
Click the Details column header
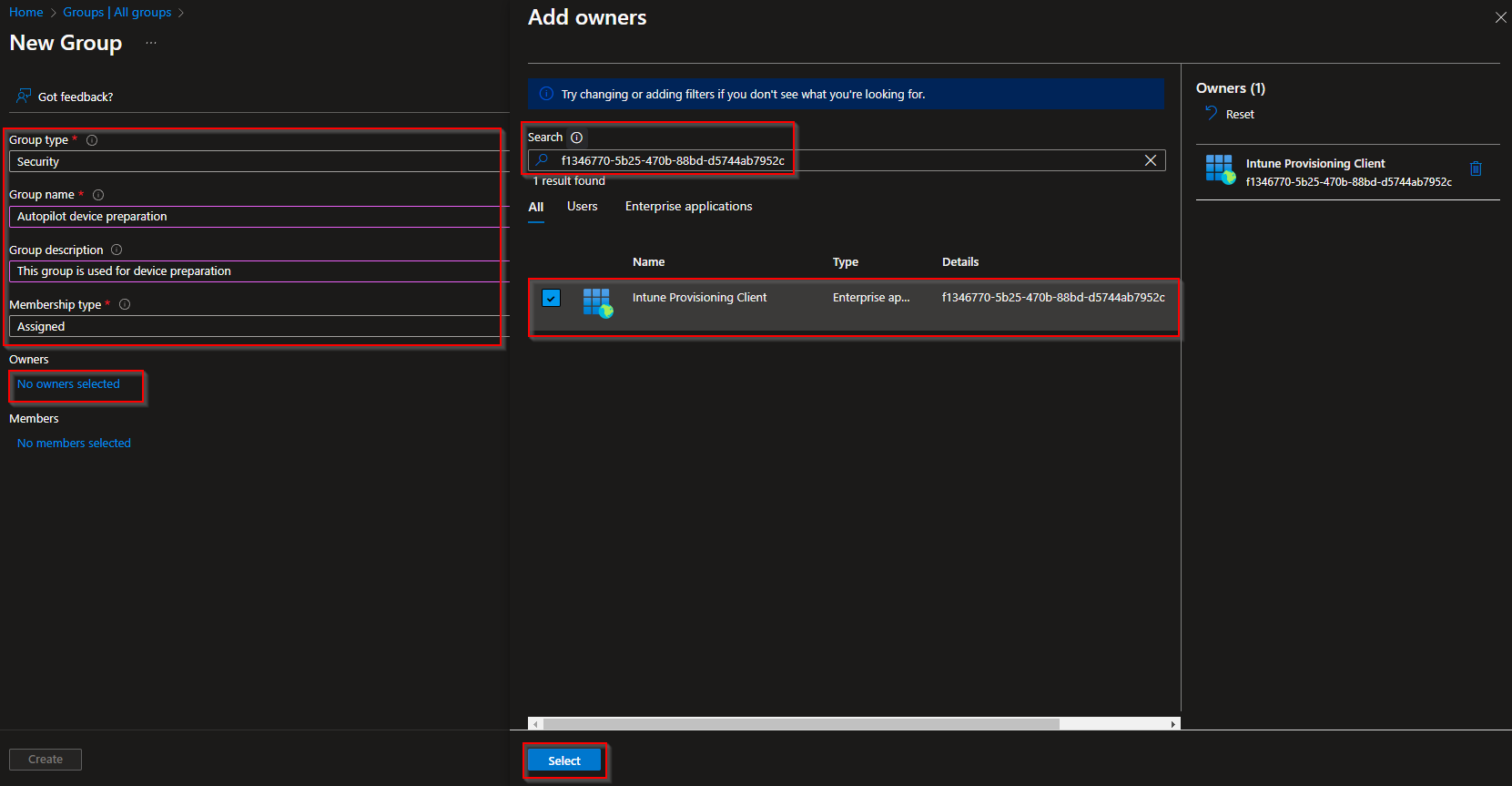[x=960, y=262]
